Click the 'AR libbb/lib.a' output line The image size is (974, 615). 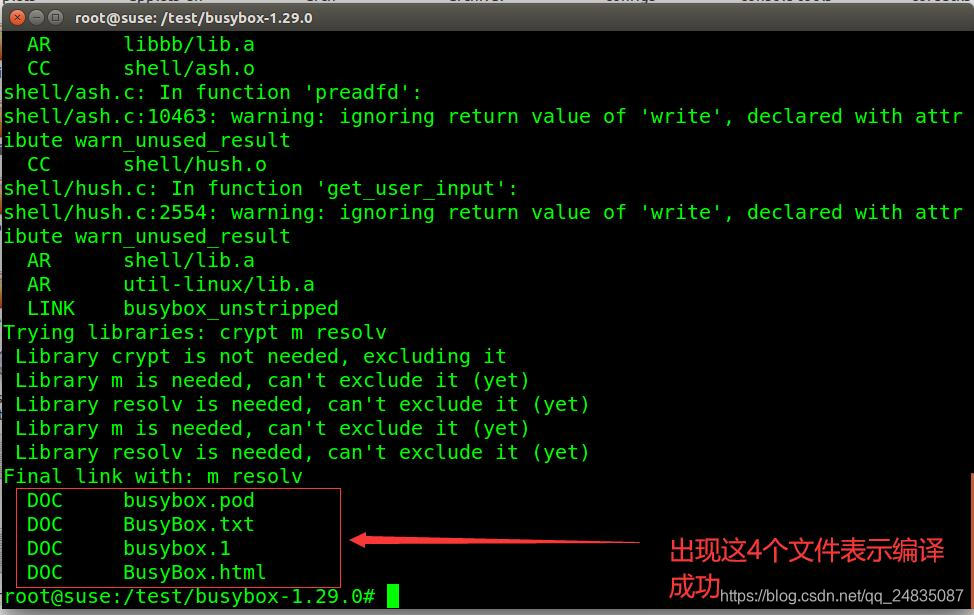(x=140, y=45)
